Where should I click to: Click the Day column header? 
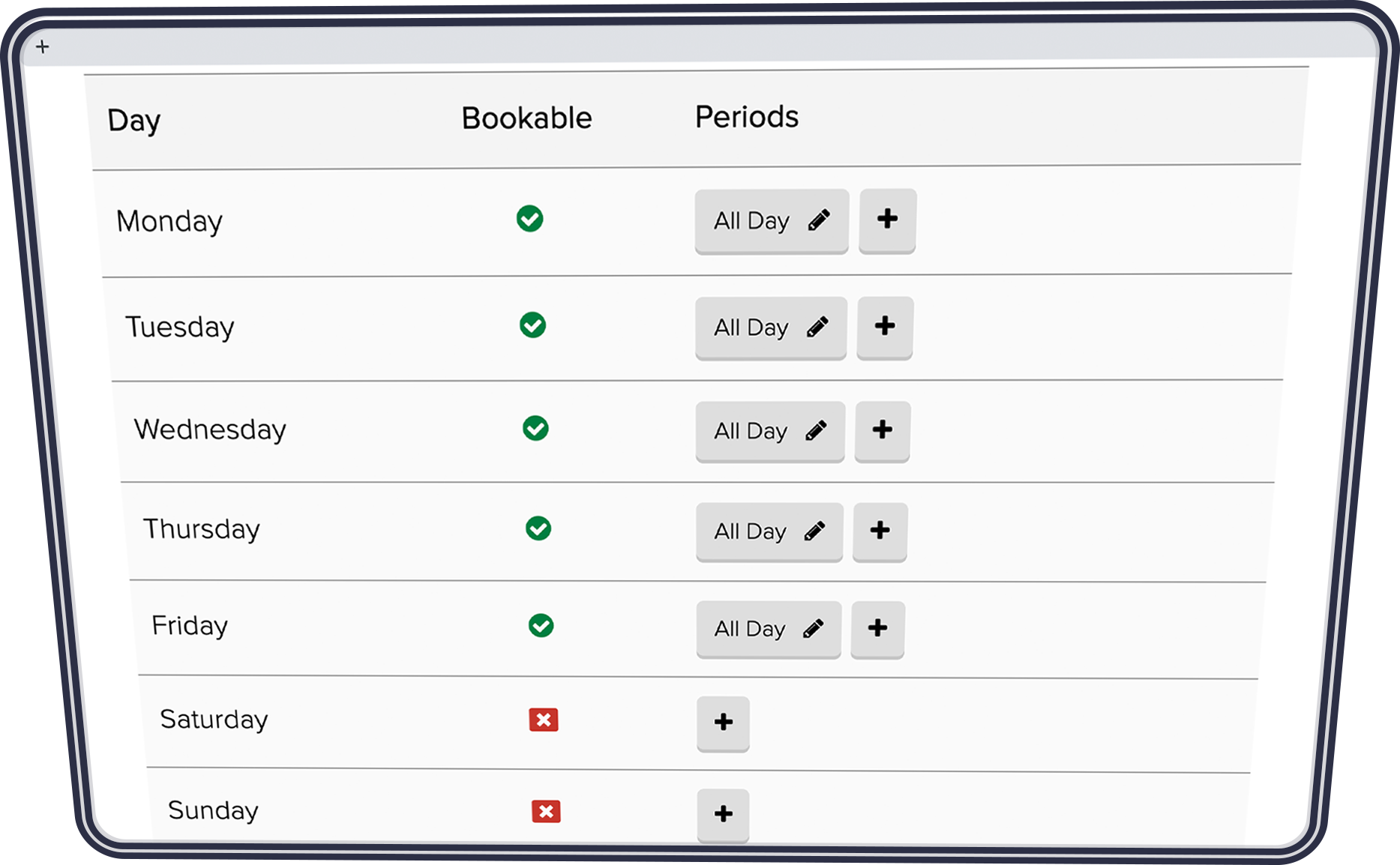[134, 121]
